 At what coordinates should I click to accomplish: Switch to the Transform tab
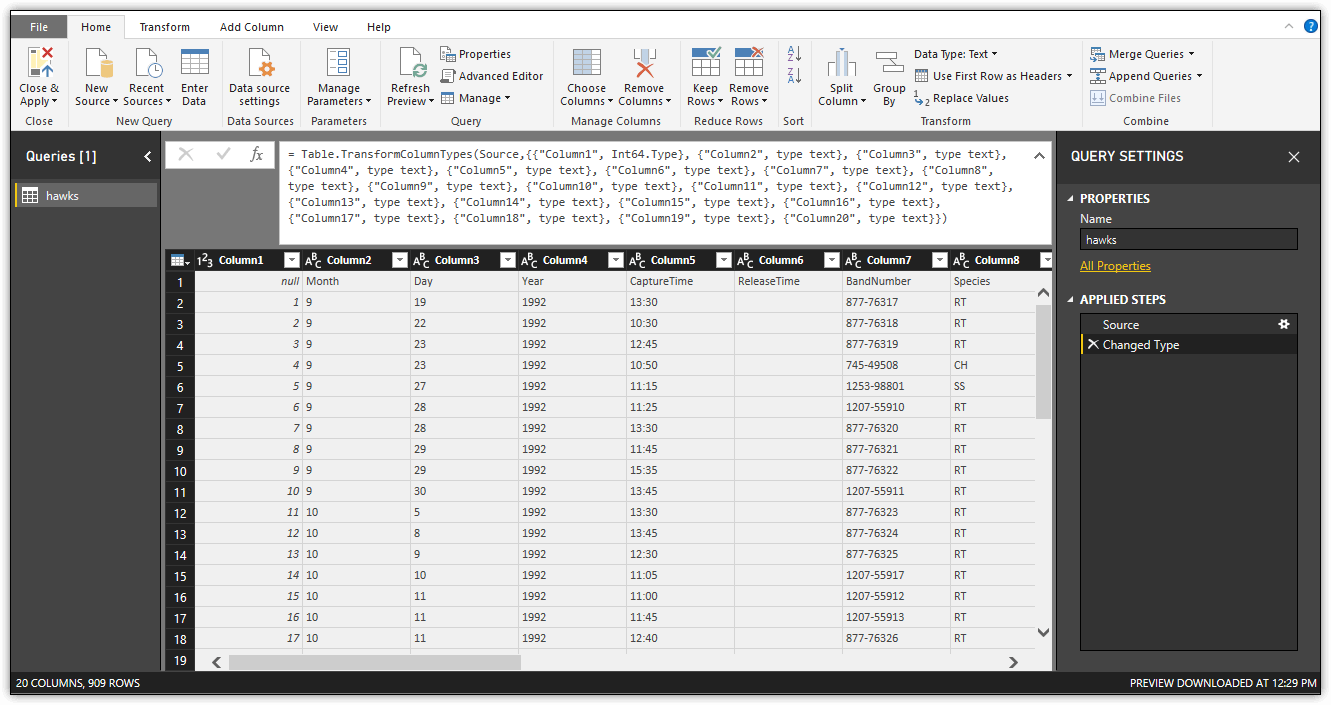coord(165,27)
